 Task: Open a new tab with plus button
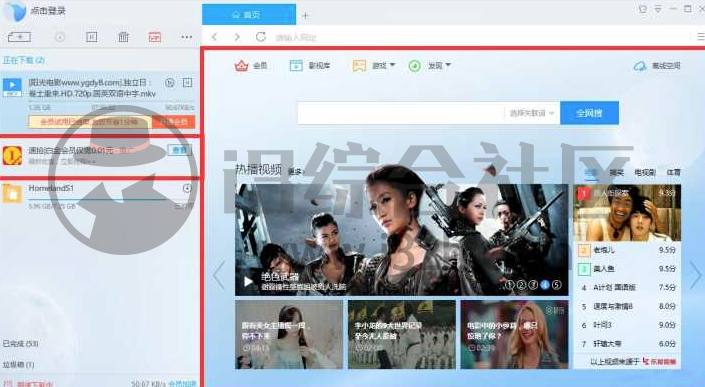(305, 16)
